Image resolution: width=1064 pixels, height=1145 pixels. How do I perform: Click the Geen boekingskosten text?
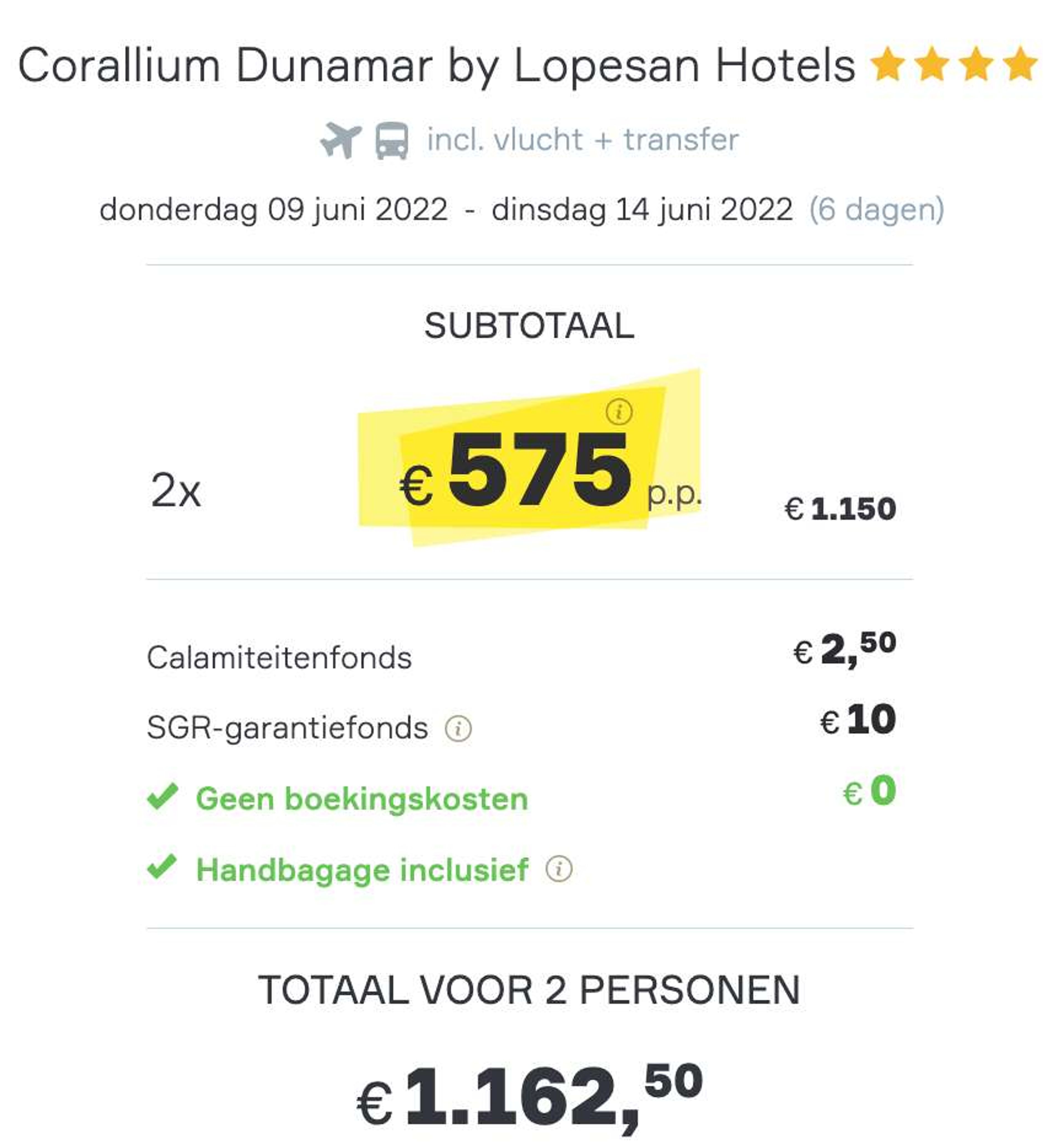[362, 798]
